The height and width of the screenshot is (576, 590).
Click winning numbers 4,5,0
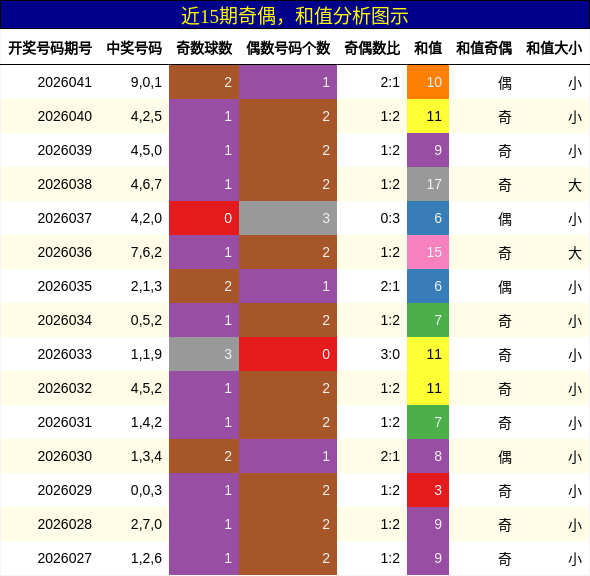pyautogui.click(x=146, y=150)
